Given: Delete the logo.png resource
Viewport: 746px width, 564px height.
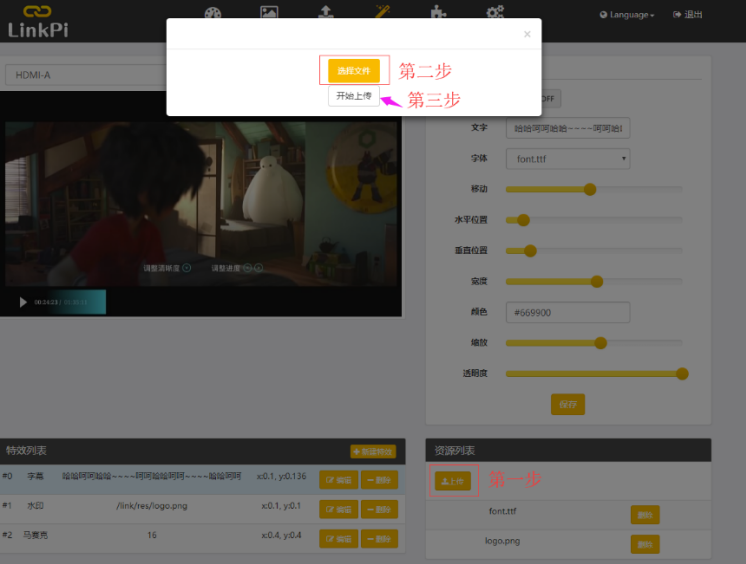Looking at the screenshot, I should point(645,544).
